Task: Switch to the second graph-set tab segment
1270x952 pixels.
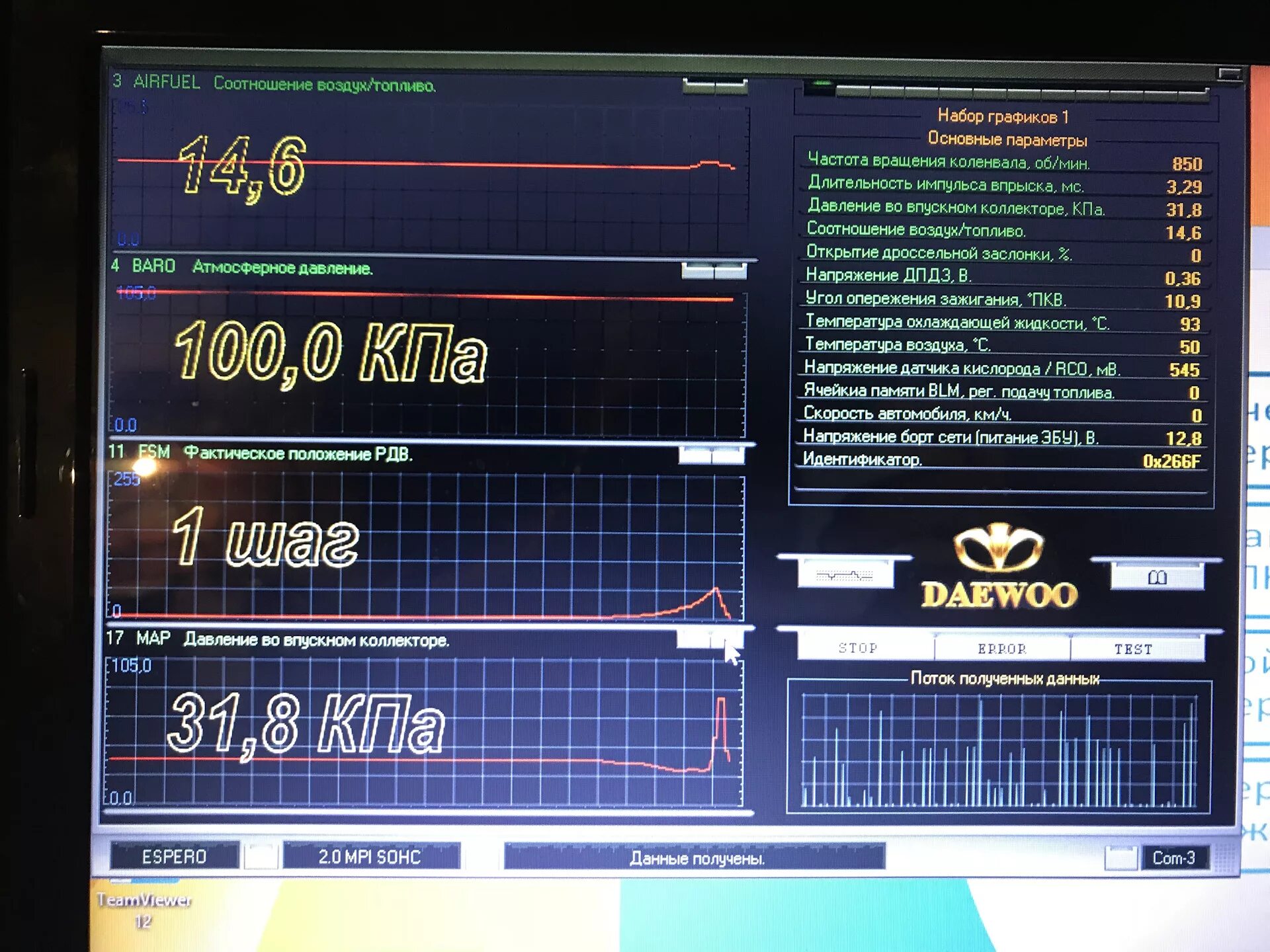Action: point(853,91)
